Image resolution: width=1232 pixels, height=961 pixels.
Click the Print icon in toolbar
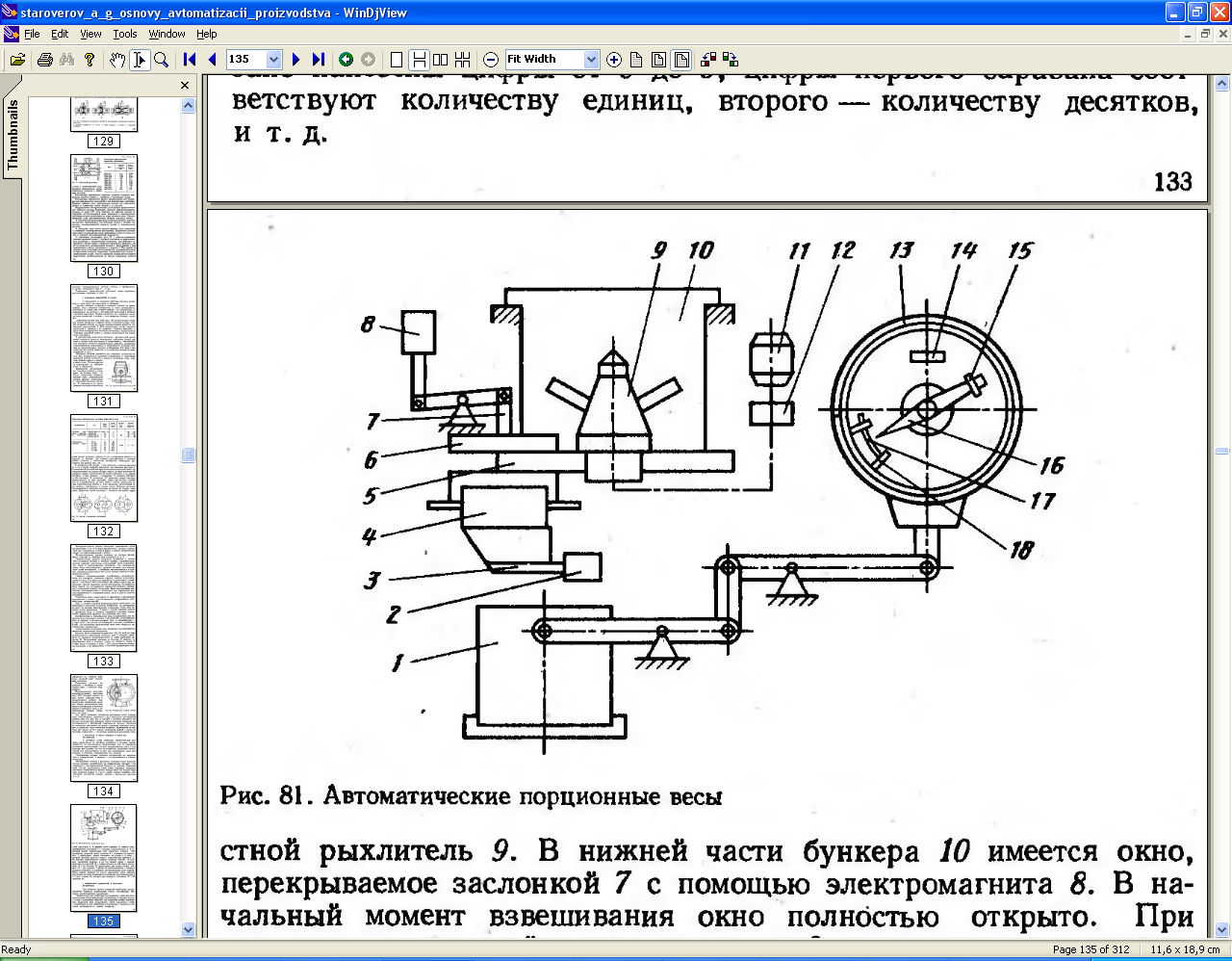[44, 59]
